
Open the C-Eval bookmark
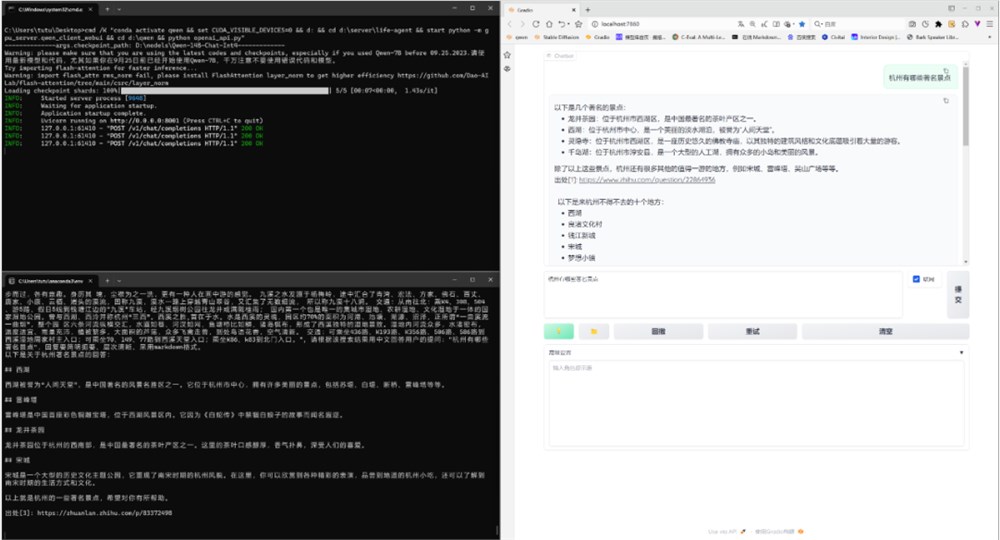pos(699,37)
